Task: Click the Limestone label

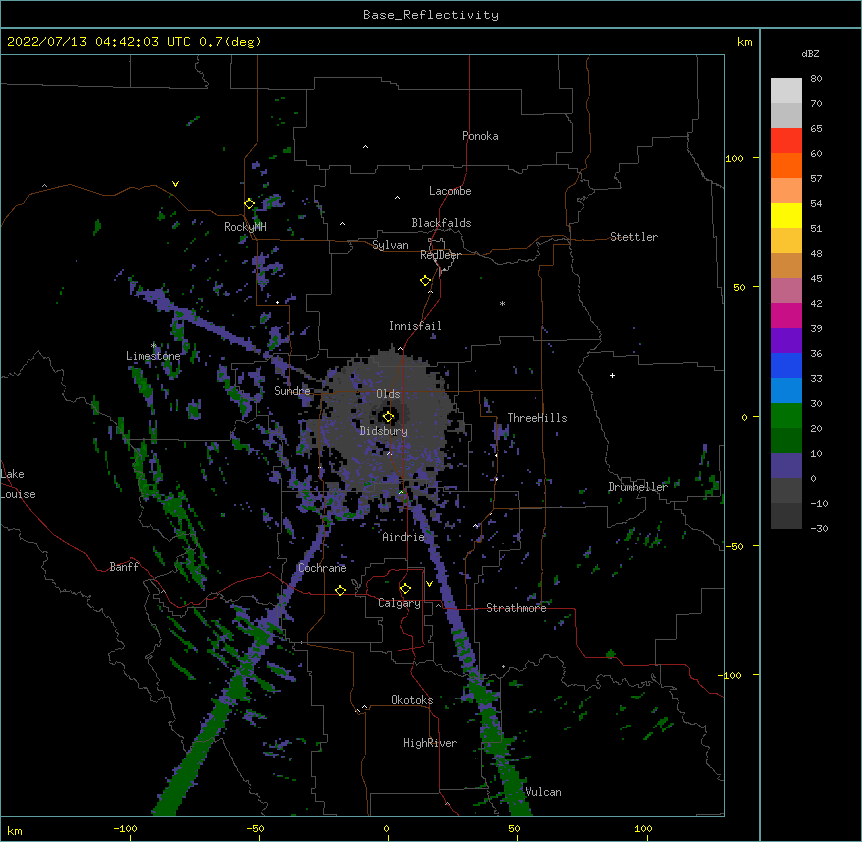Action: point(153,356)
